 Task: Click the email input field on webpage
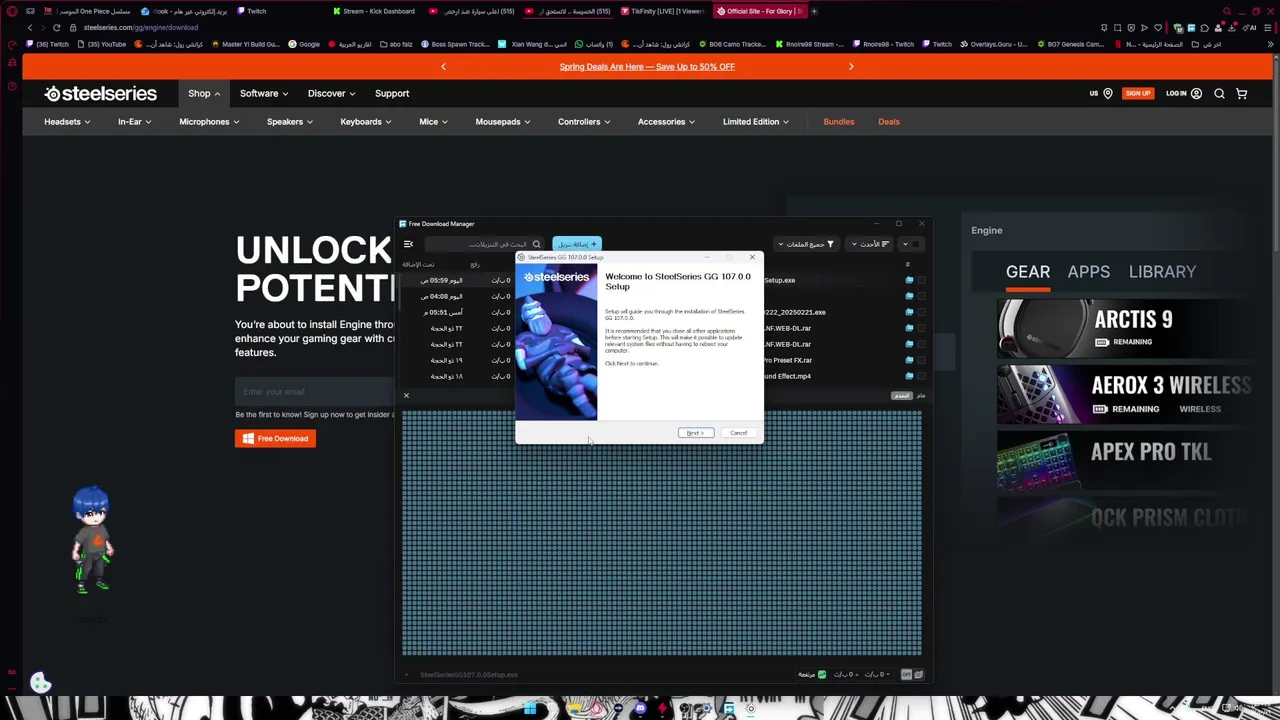point(315,392)
